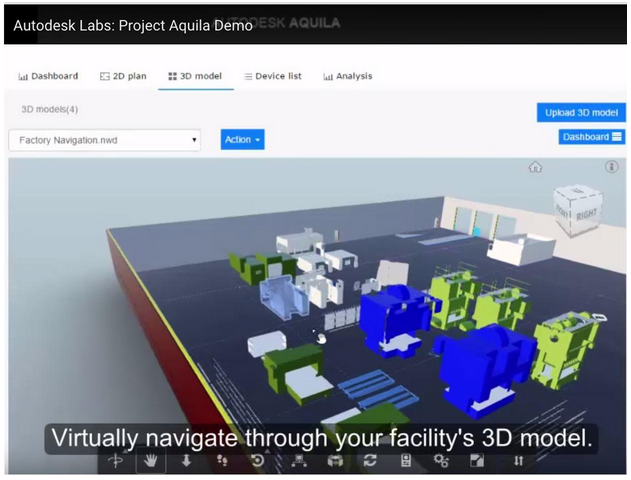631x480 pixels.
Task: Click the 3D models(4) label
Action: coord(49,109)
